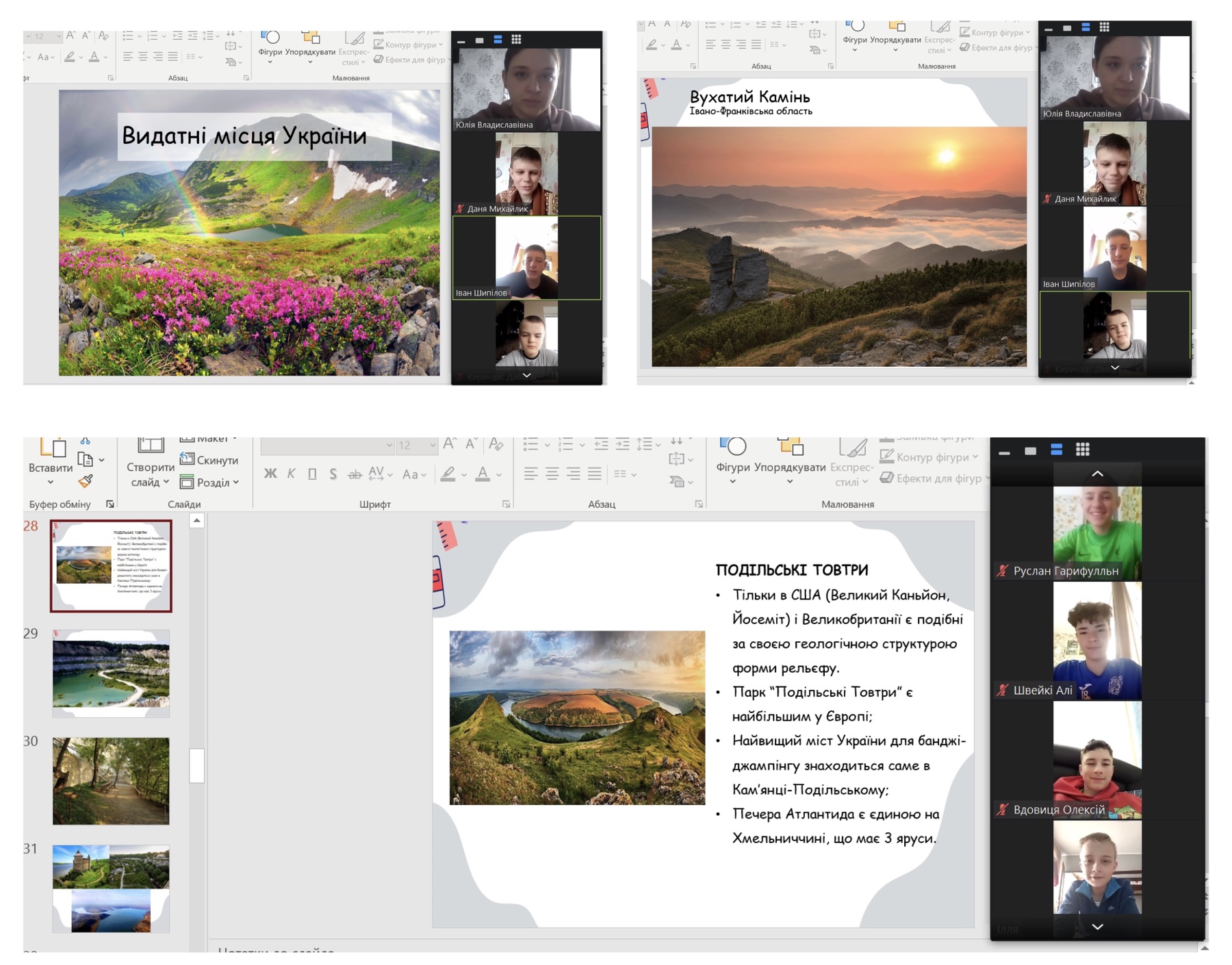Click Decrease Font Size in bottom ribbon
The image size is (1232, 965).
472,444
